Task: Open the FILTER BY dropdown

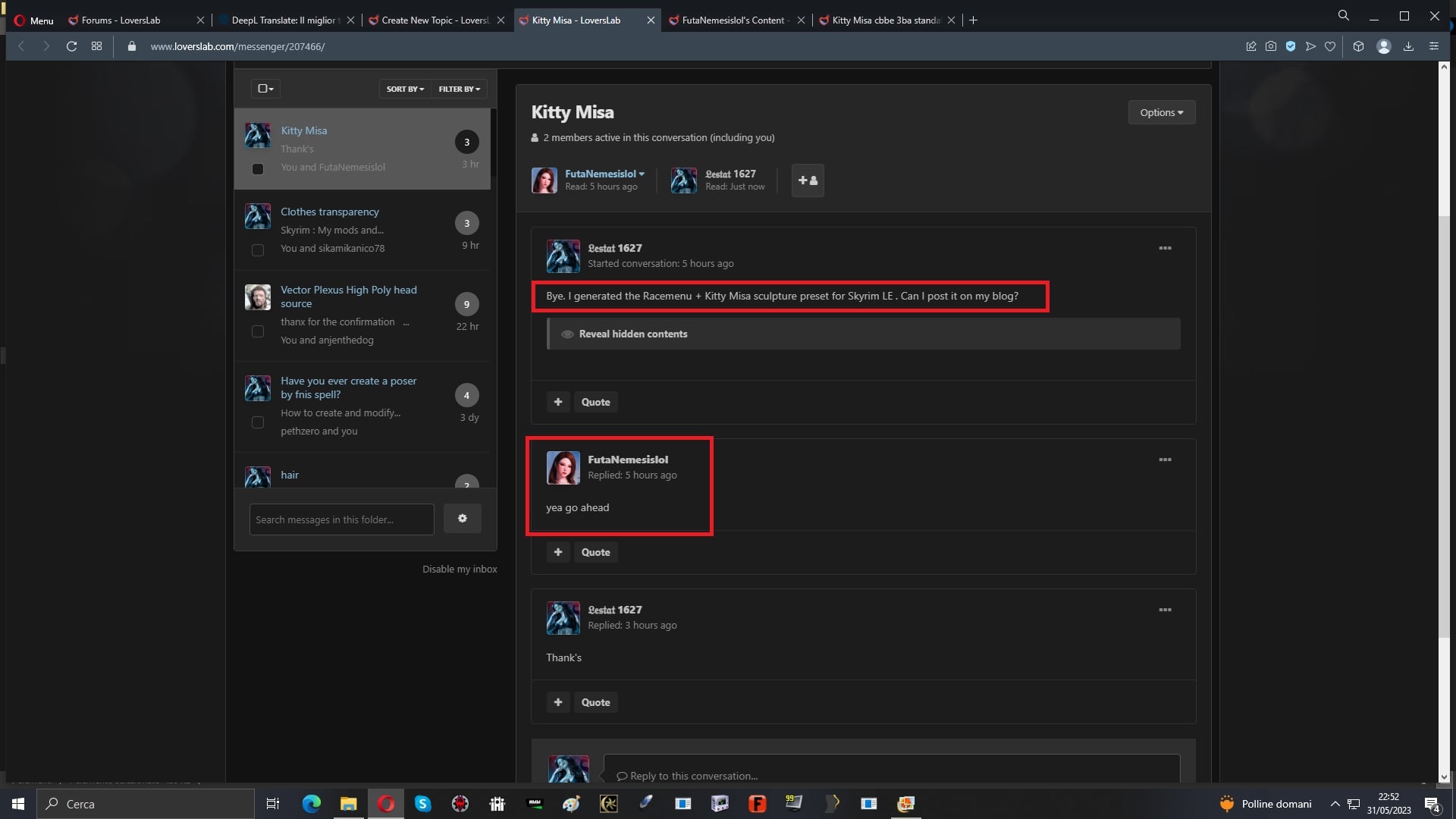Action: tap(459, 89)
